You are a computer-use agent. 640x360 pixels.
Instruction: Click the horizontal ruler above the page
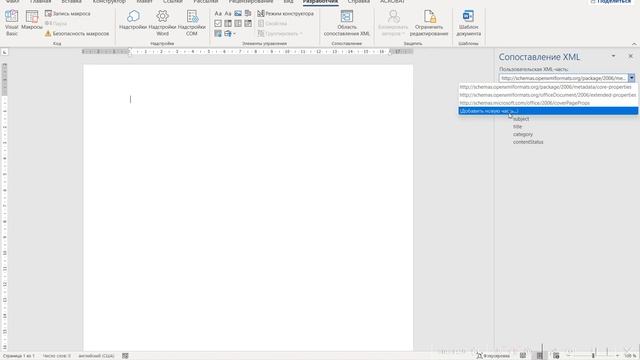(x=248, y=52)
